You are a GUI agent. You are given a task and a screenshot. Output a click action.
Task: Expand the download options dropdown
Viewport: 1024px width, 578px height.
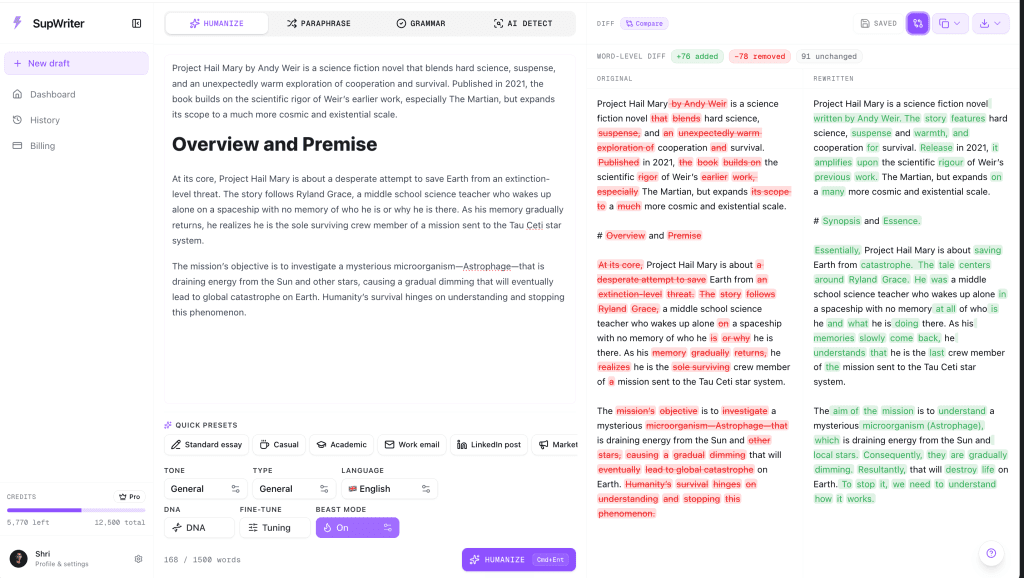(991, 24)
